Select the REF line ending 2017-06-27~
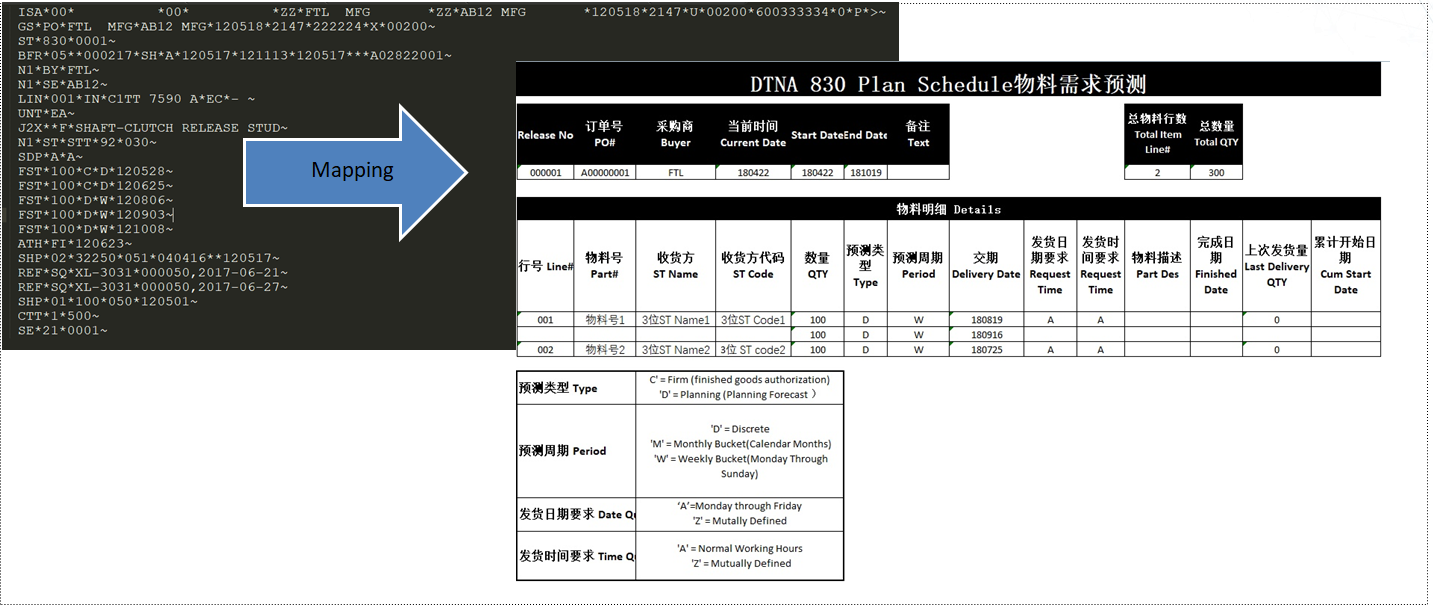This screenshot has width=1433, height=608. tap(153, 287)
